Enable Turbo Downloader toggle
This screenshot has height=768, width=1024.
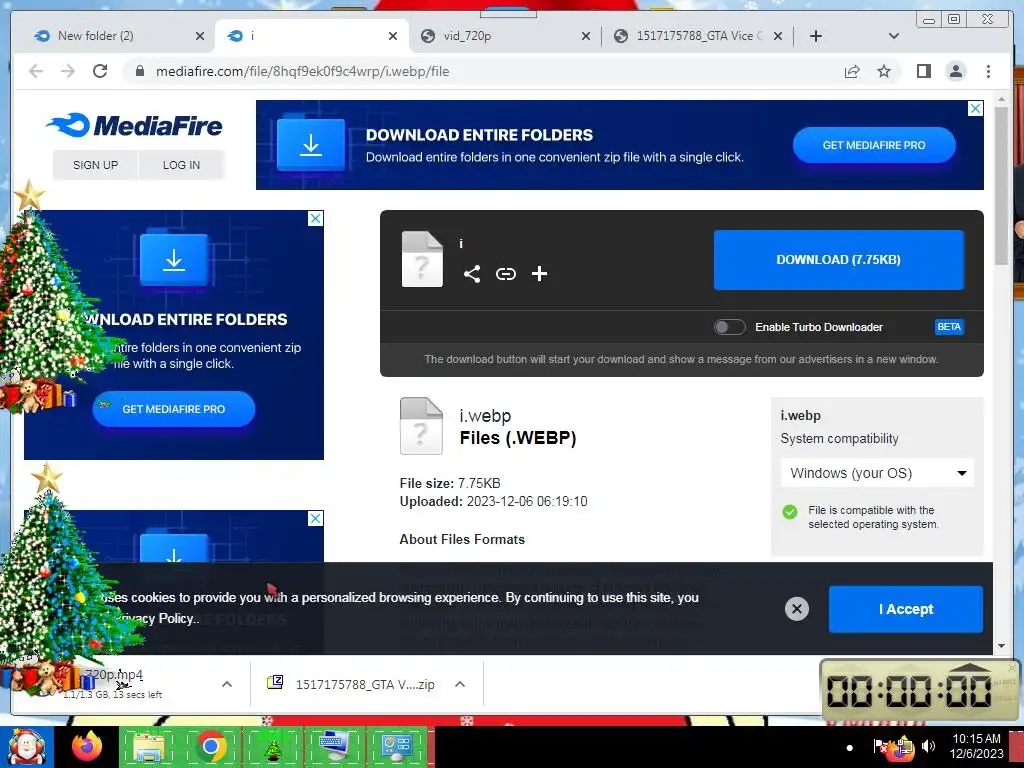(729, 327)
